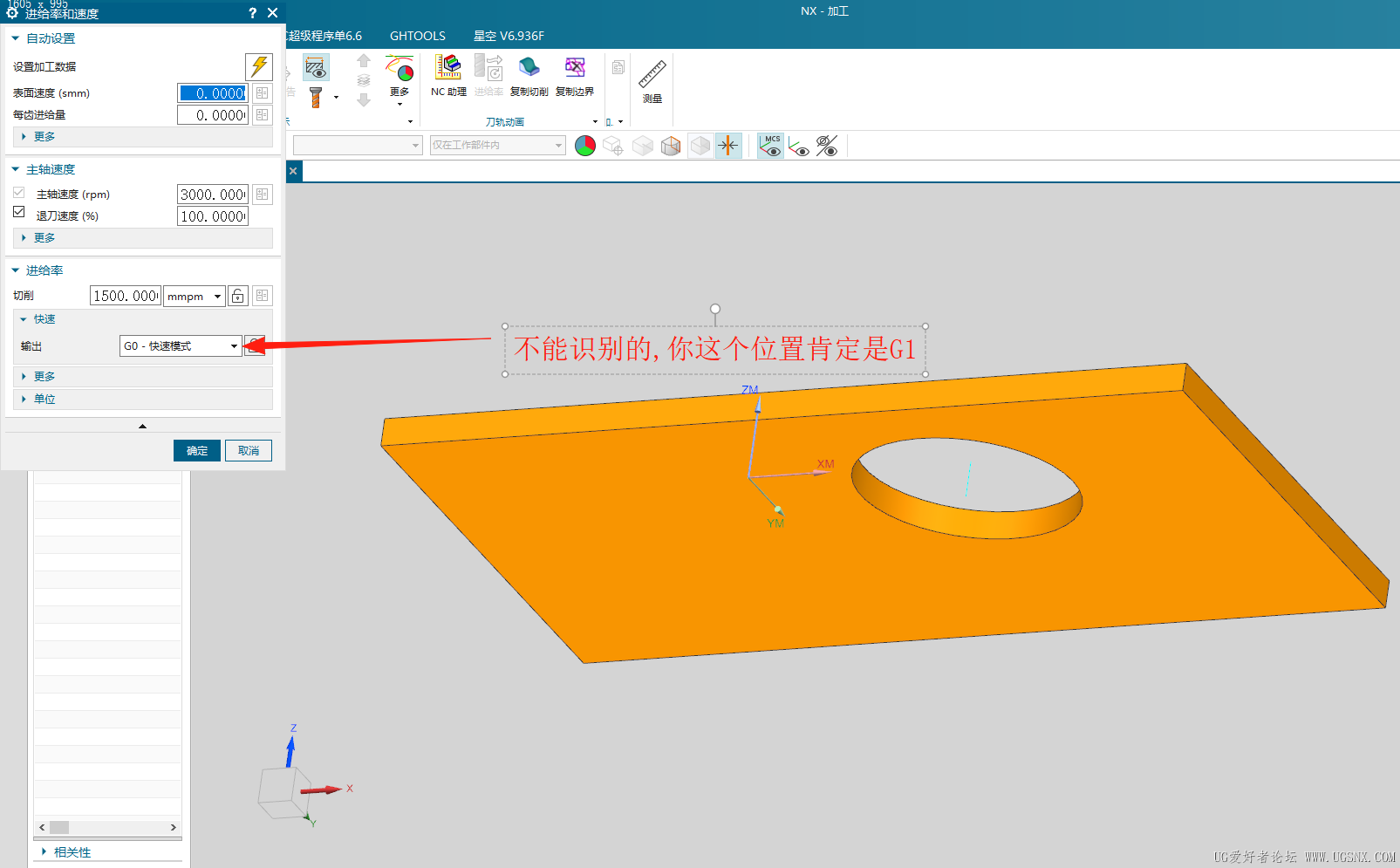Click the 表面速度 (smm) input field
The height and width of the screenshot is (868, 1400).
[213, 93]
